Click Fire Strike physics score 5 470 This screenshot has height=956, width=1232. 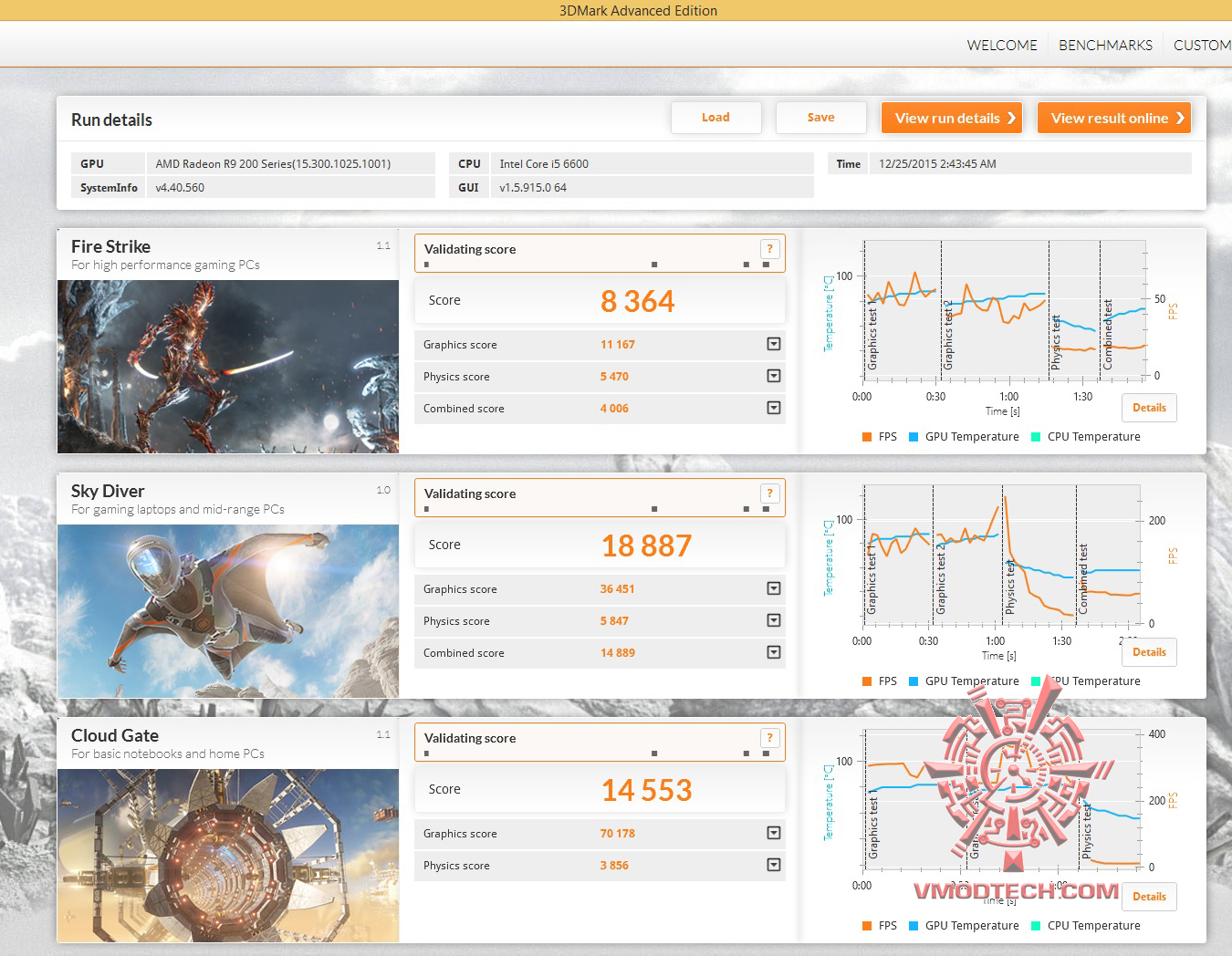click(x=614, y=377)
